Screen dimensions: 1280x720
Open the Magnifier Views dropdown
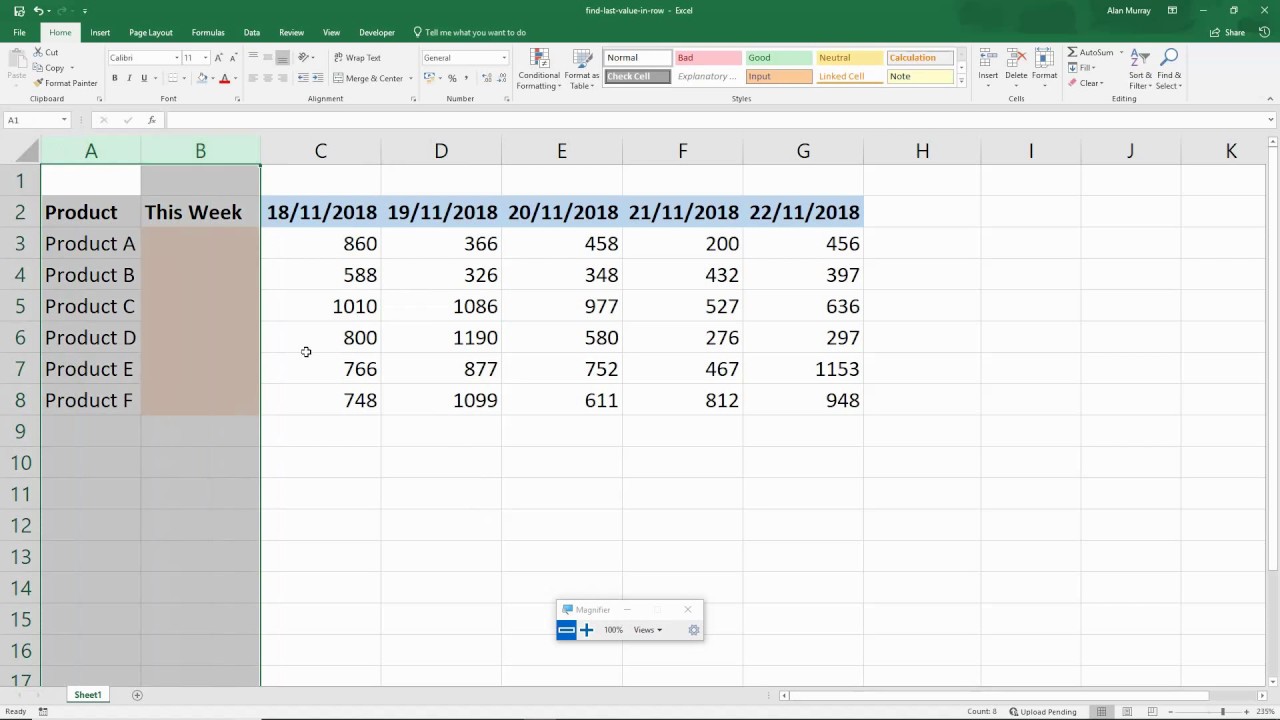647,630
